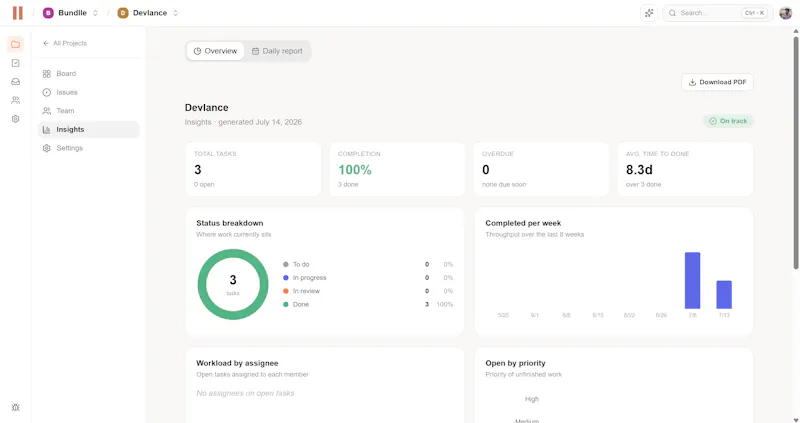Click the shorter 7/13 bar in chart
The width and height of the screenshot is (800, 423).
point(724,294)
